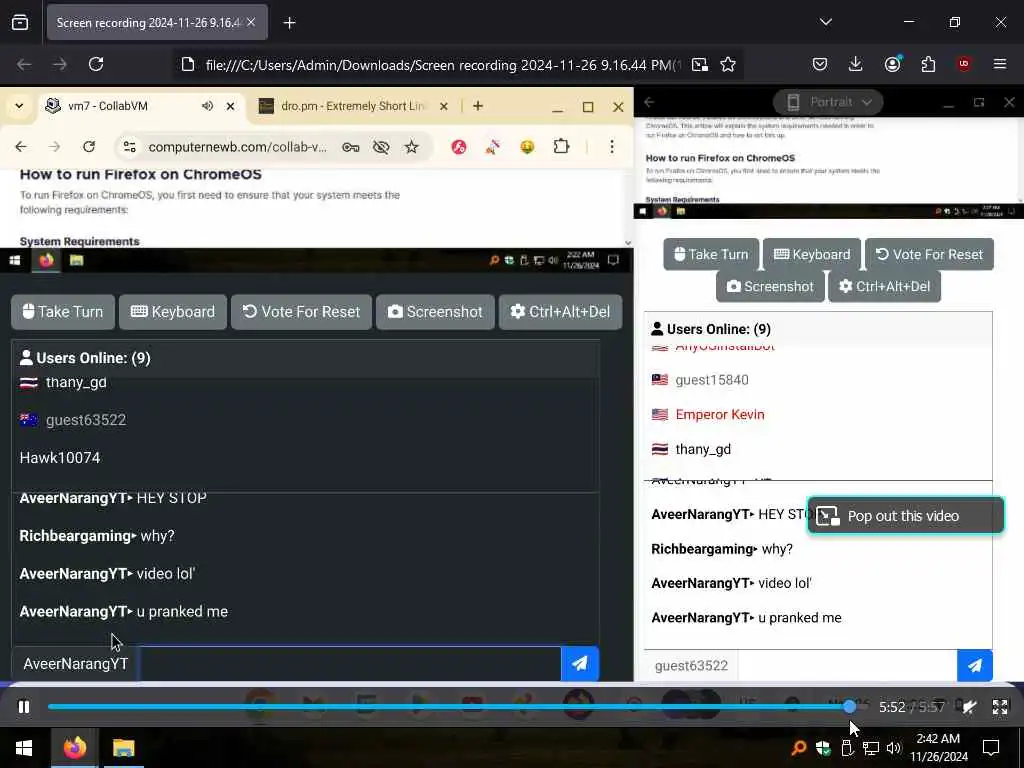The width and height of the screenshot is (1024, 768).
Task: Click the volume icon in the host system tray
Action: pyautogui.click(x=894, y=748)
